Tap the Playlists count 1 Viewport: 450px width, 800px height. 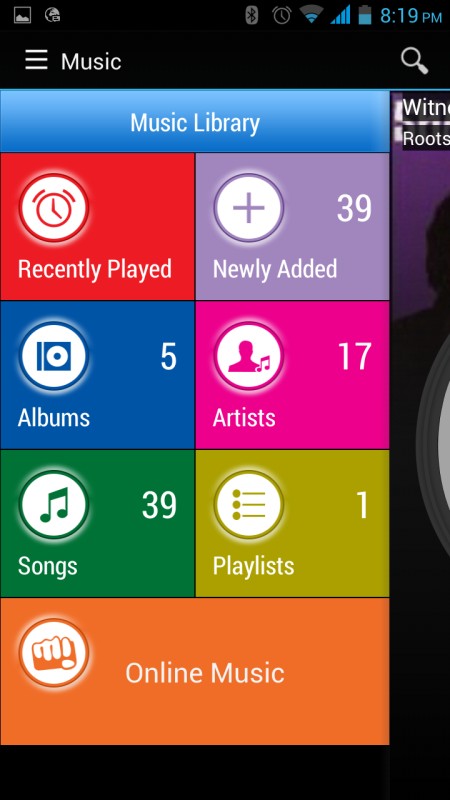362,505
